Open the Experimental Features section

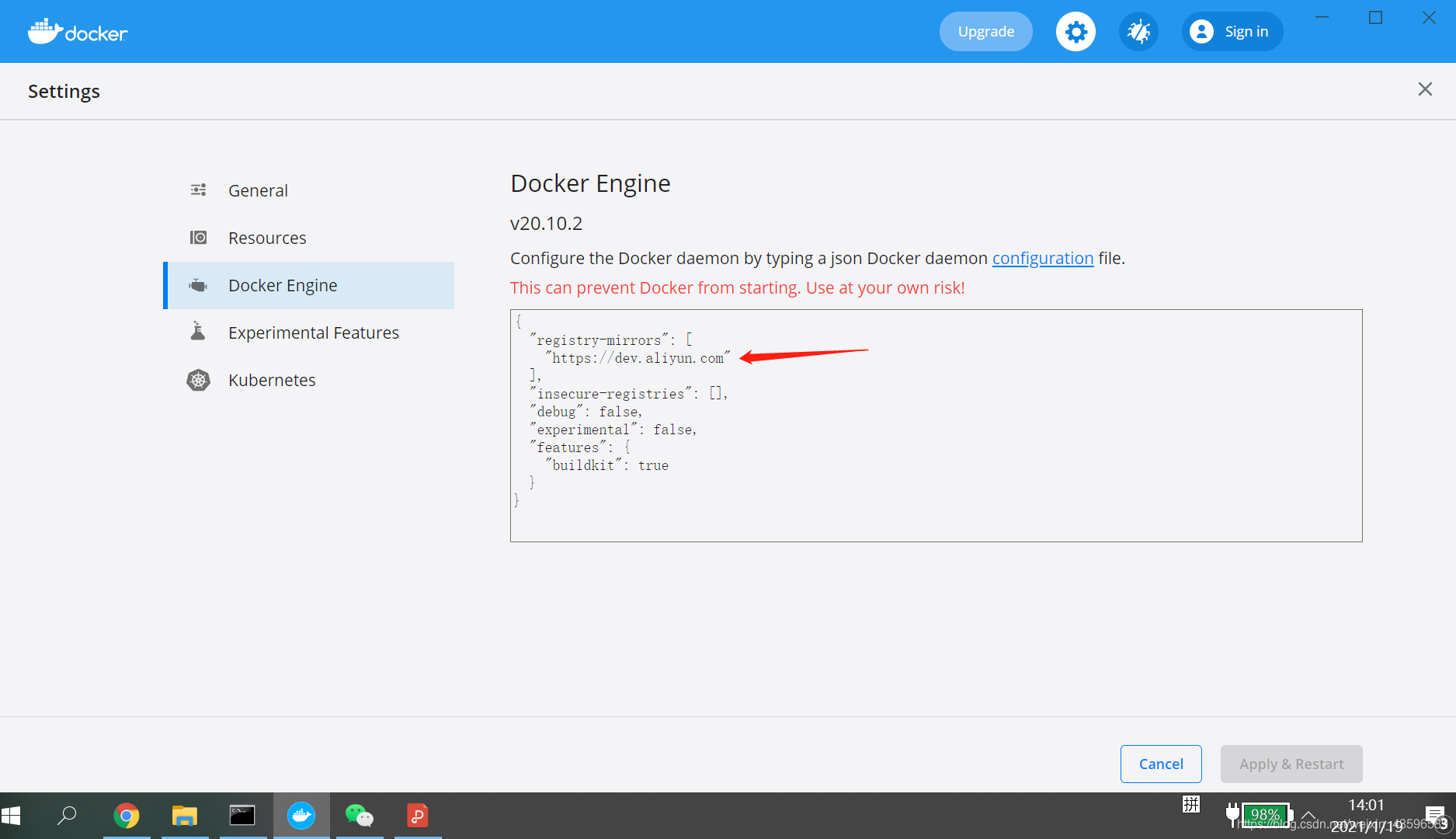309,332
